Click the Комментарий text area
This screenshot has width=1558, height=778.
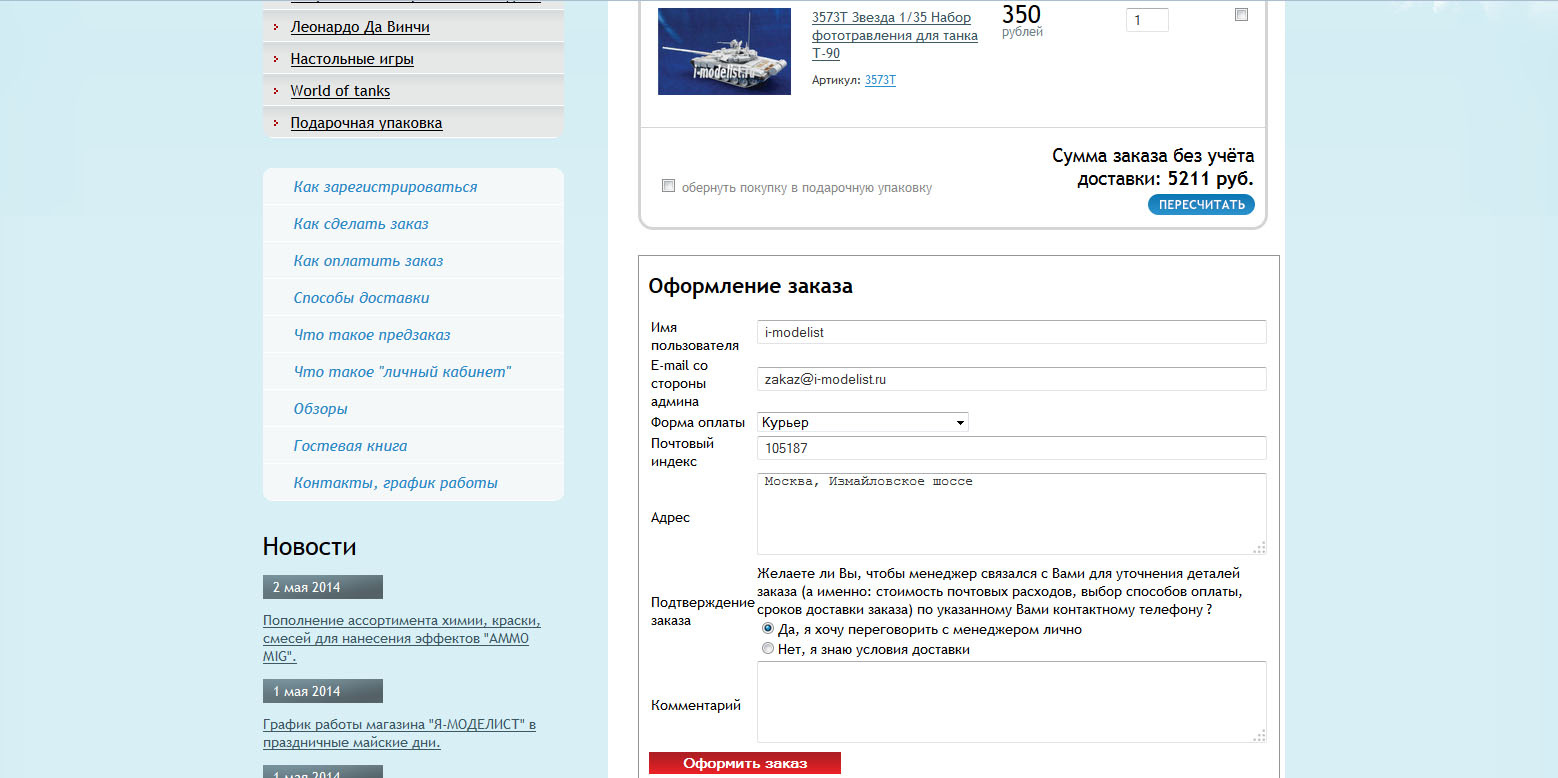click(1011, 702)
